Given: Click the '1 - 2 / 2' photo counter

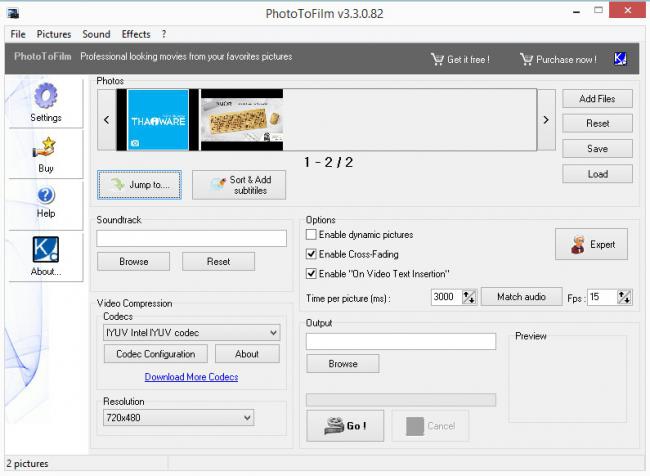Looking at the screenshot, I should tap(328, 162).
